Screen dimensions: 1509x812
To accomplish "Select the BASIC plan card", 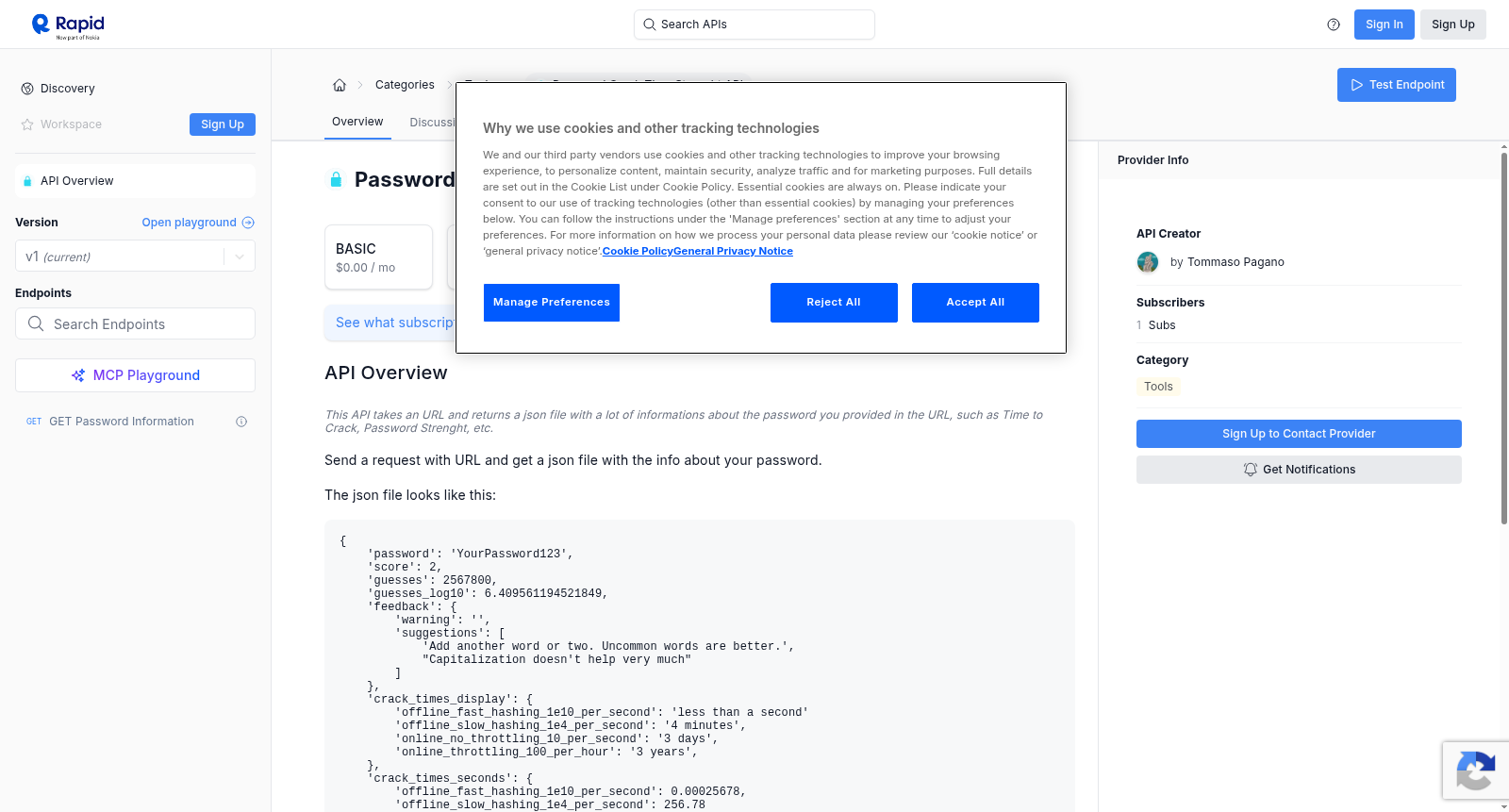I will [378, 257].
